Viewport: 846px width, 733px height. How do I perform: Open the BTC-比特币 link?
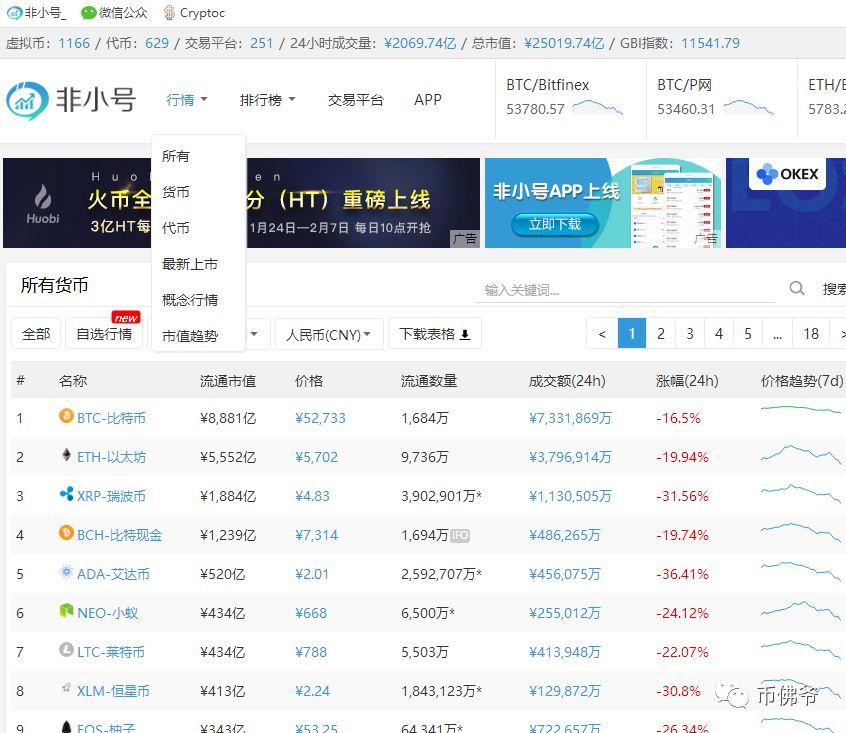point(111,418)
